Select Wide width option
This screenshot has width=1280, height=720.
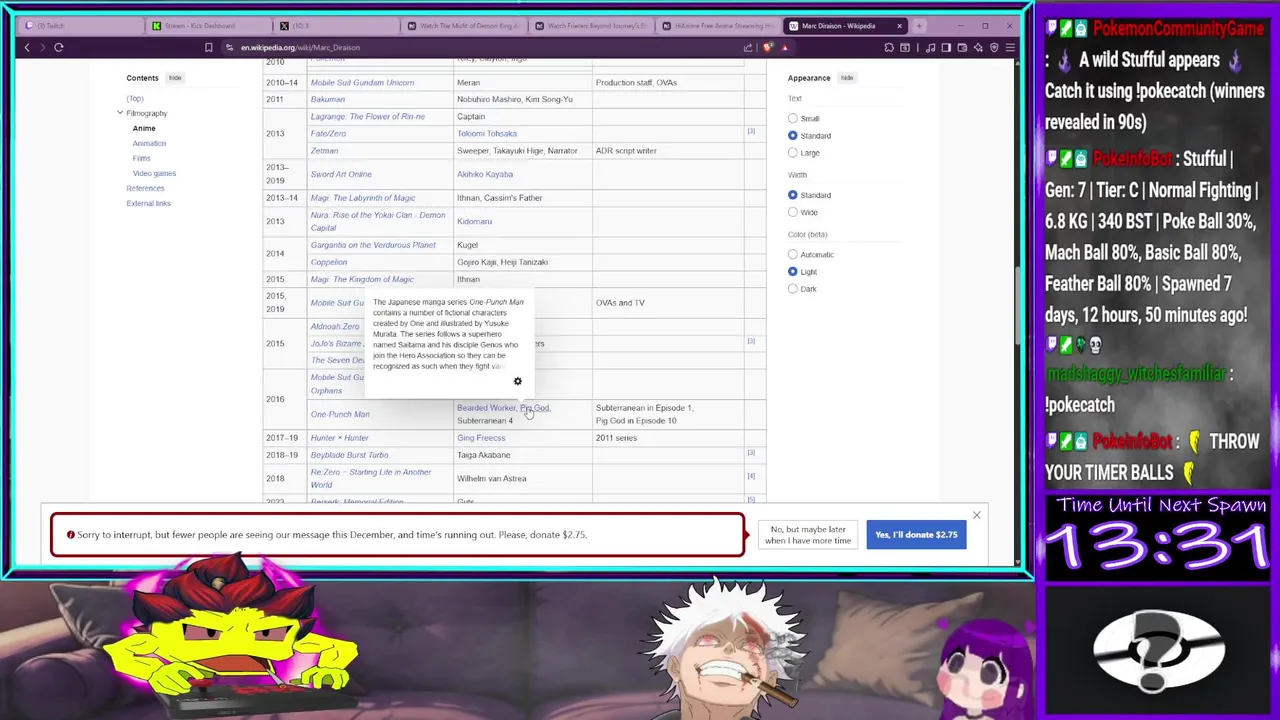tap(793, 212)
